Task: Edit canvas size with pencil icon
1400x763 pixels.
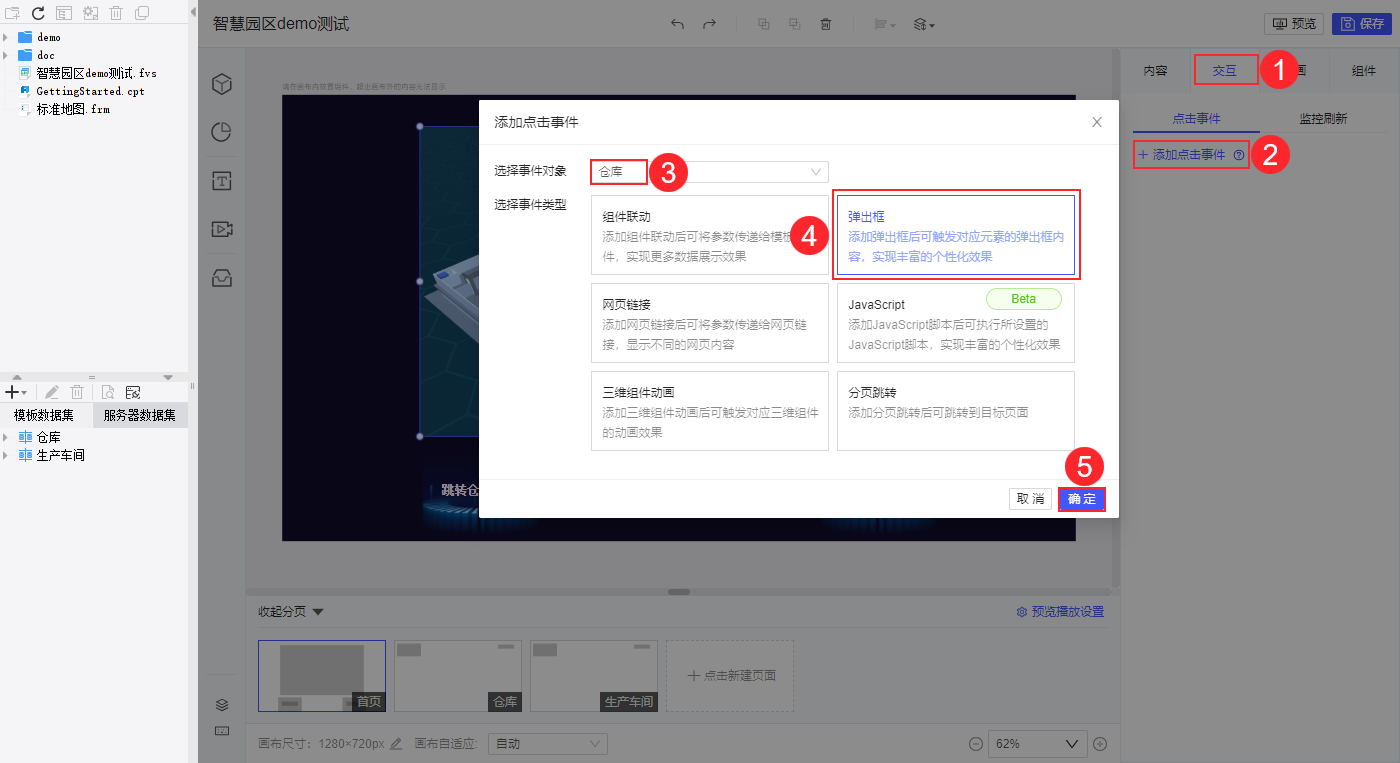Action: click(x=396, y=743)
